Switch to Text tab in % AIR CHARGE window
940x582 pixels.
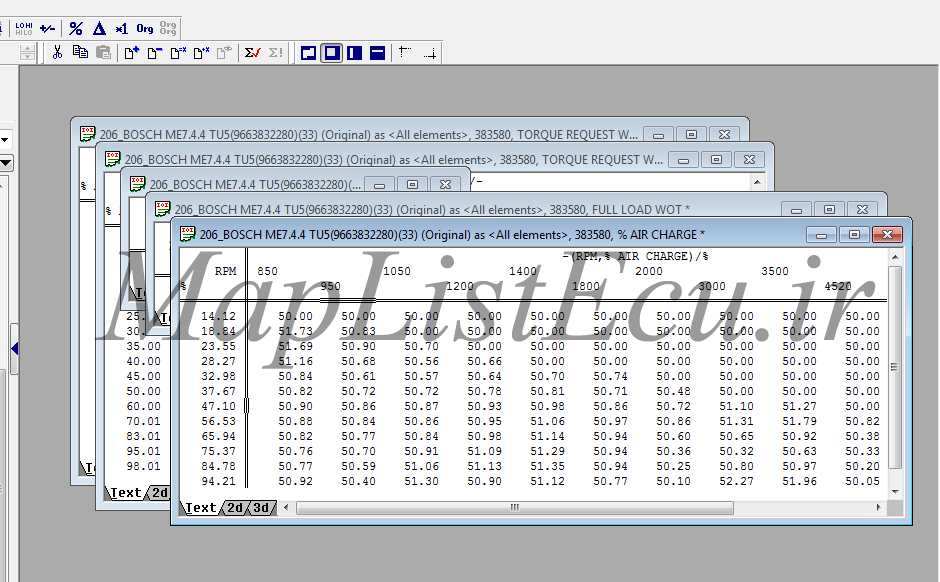[x=200, y=508]
